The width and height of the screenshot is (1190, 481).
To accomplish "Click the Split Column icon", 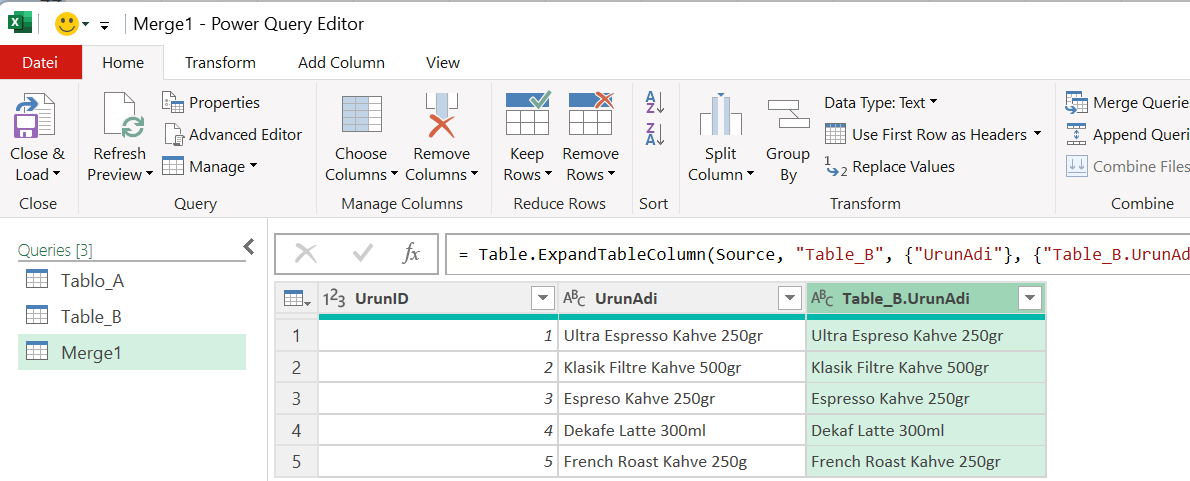I will point(720,116).
